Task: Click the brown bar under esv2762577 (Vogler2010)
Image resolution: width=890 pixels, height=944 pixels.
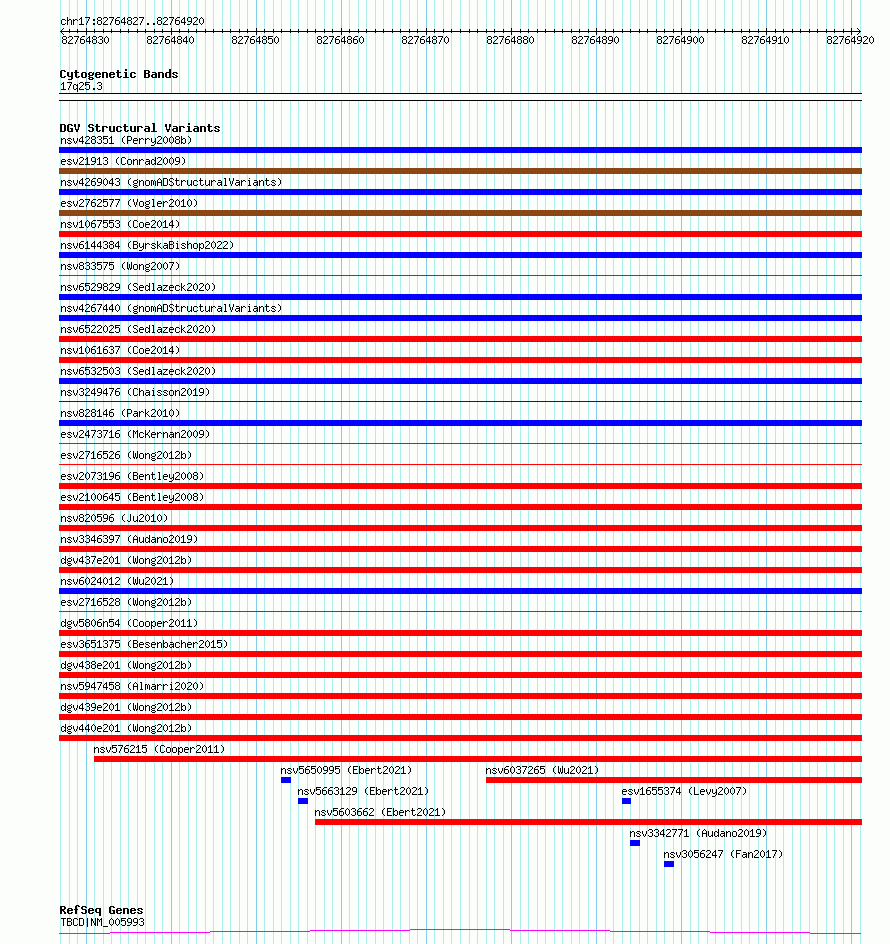Action: point(461,213)
